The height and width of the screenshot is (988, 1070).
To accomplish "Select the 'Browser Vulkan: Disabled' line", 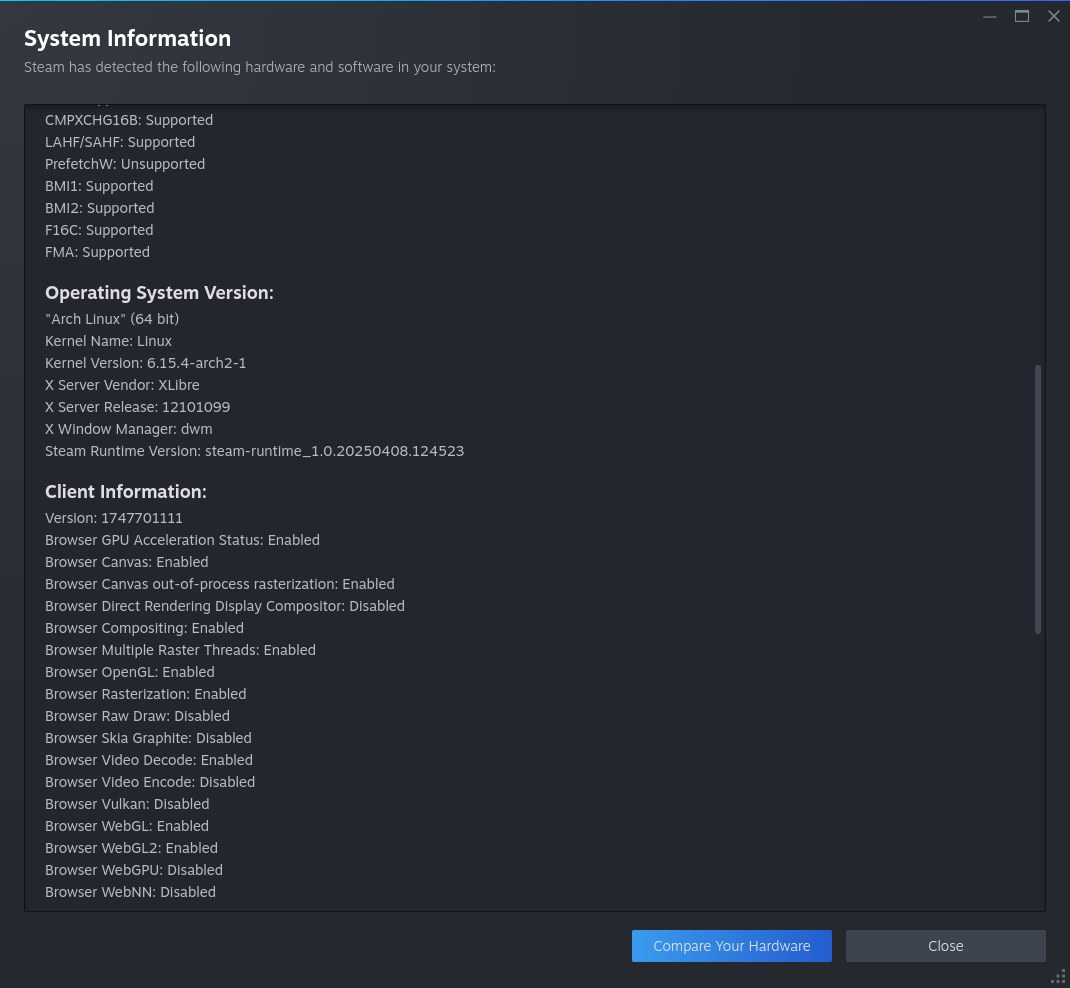I will 127,804.
